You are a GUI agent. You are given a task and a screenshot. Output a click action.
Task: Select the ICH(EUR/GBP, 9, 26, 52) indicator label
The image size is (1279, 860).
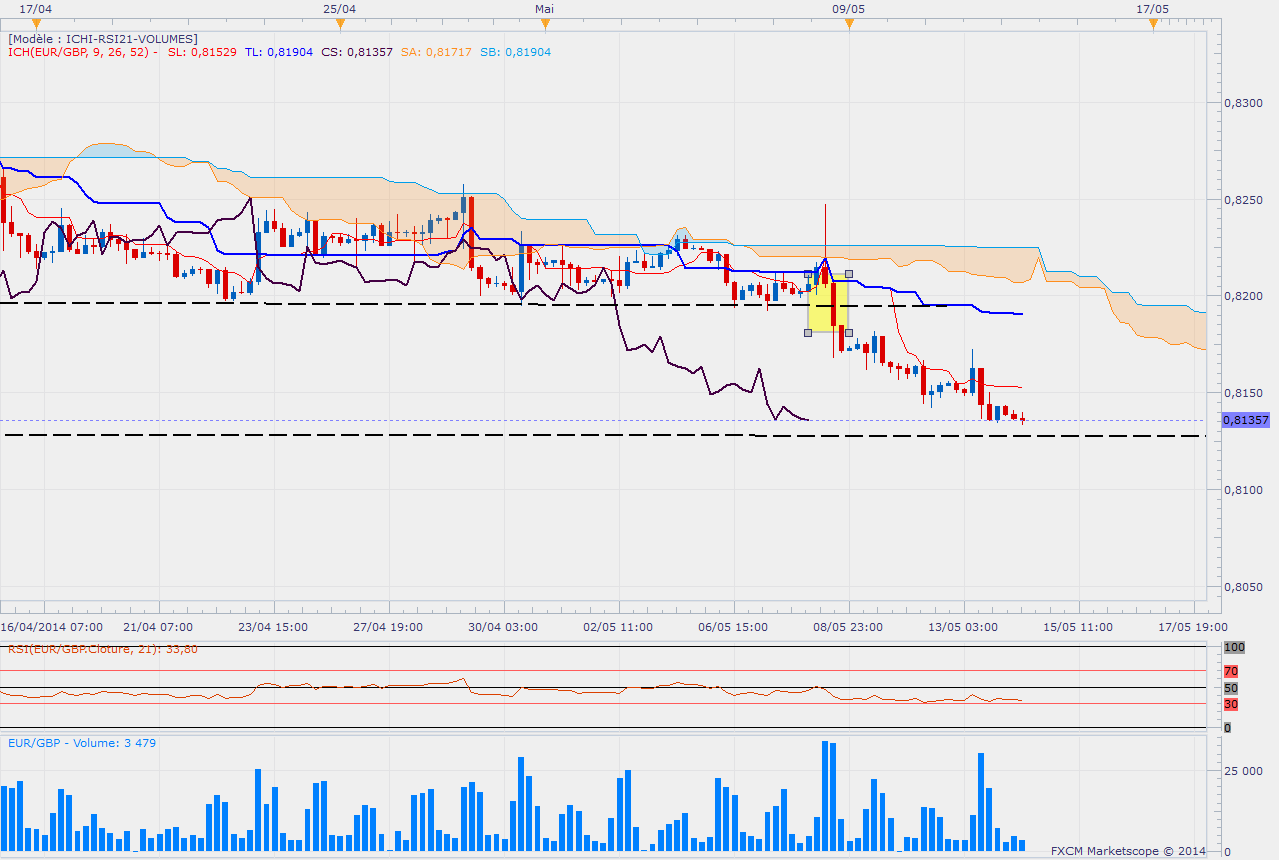[80, 52]
